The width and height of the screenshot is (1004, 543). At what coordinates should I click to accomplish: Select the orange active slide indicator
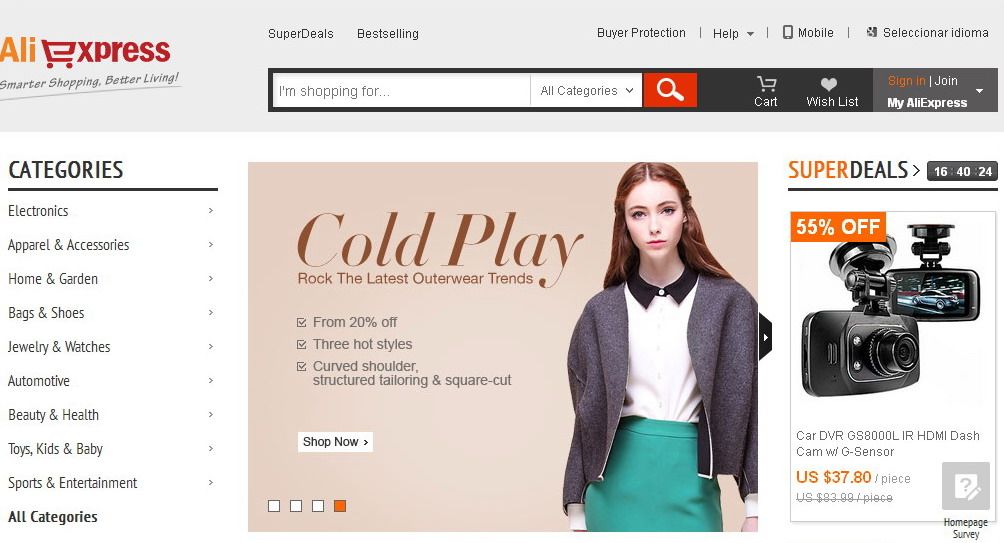point(340,506)
